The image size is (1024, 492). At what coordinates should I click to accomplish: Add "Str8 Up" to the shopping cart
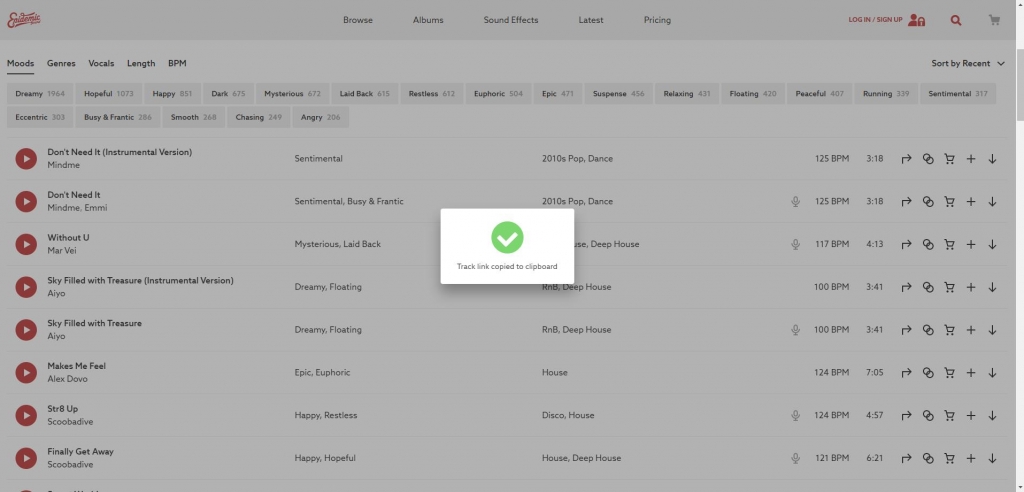[949, 415]
